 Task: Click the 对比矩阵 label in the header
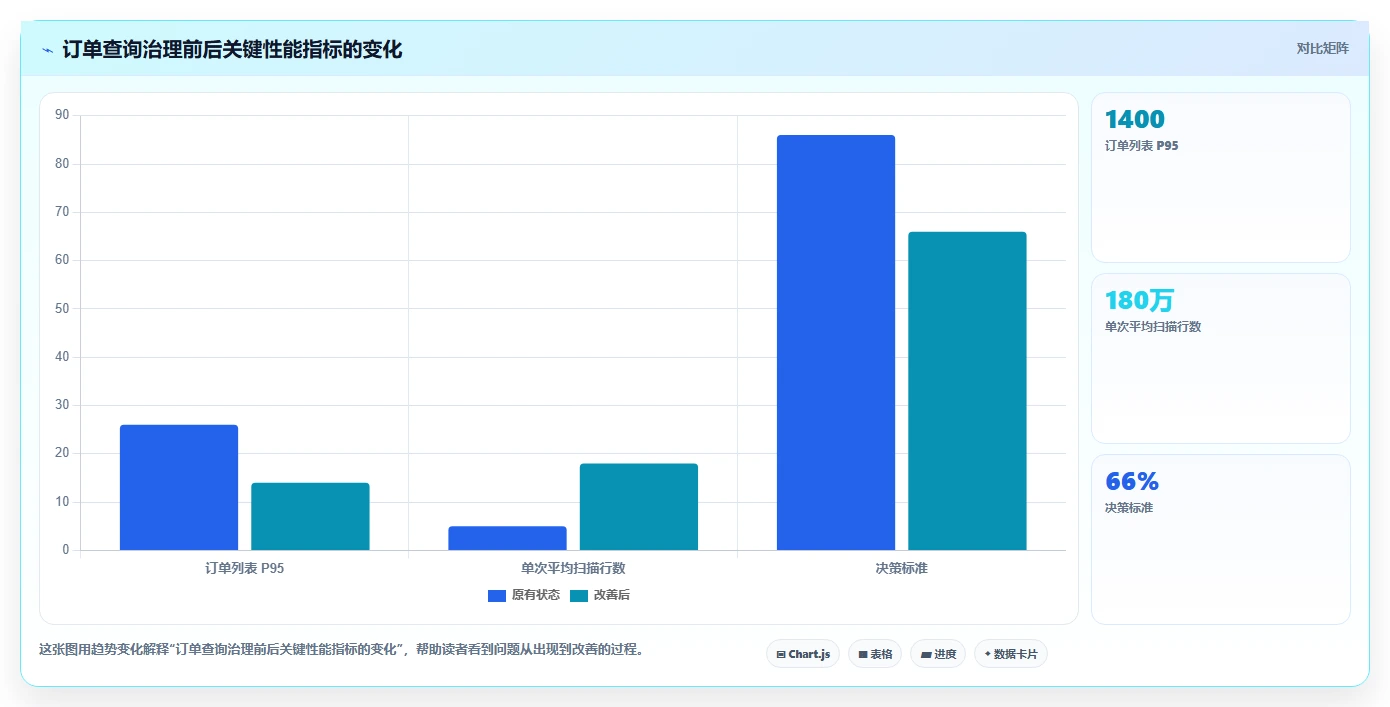coord(1322,48)
